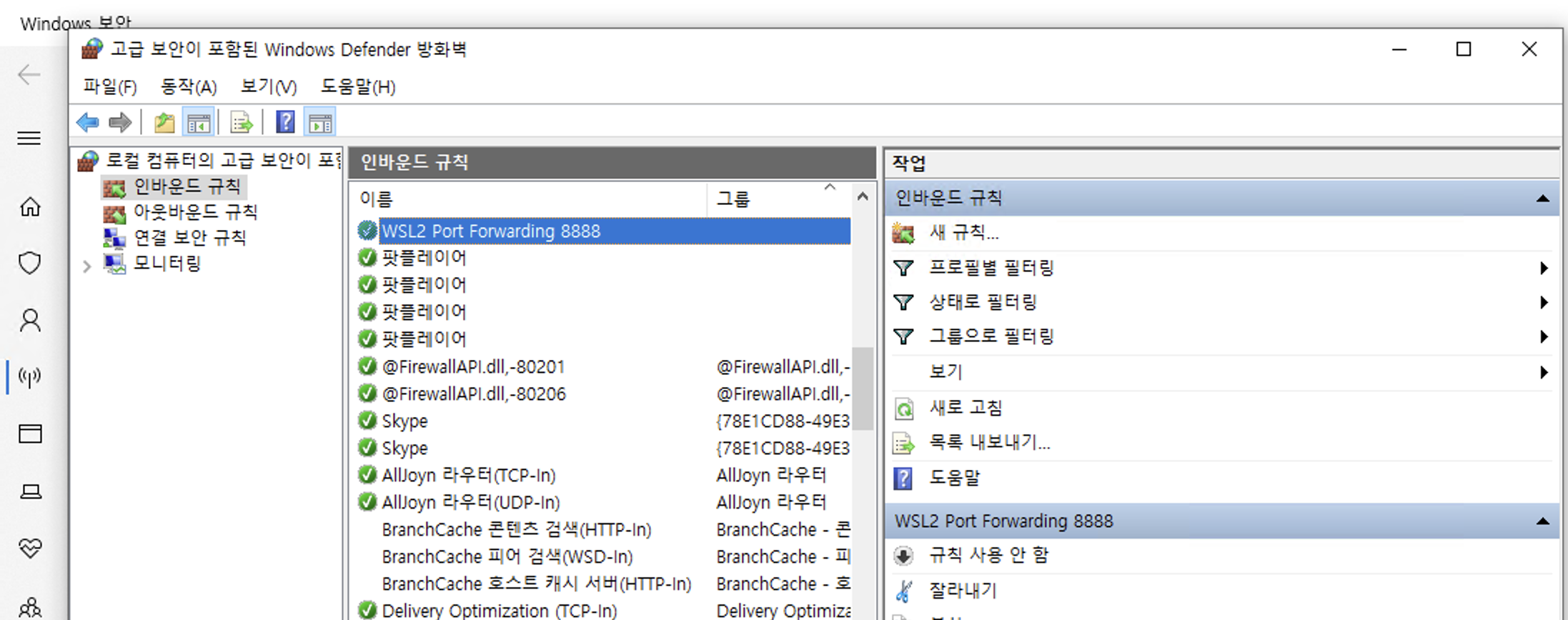Open the Windows 보안 hamburger menu
This screenshot has height=620, width=1568.
click(29, 138)
